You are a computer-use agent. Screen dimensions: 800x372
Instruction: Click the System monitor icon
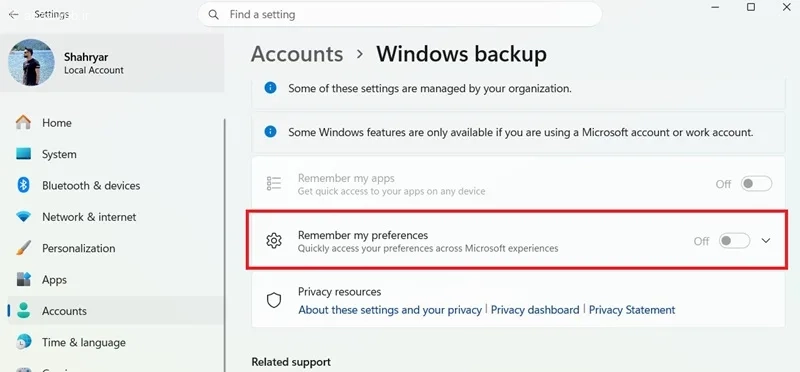click(23, 154)
